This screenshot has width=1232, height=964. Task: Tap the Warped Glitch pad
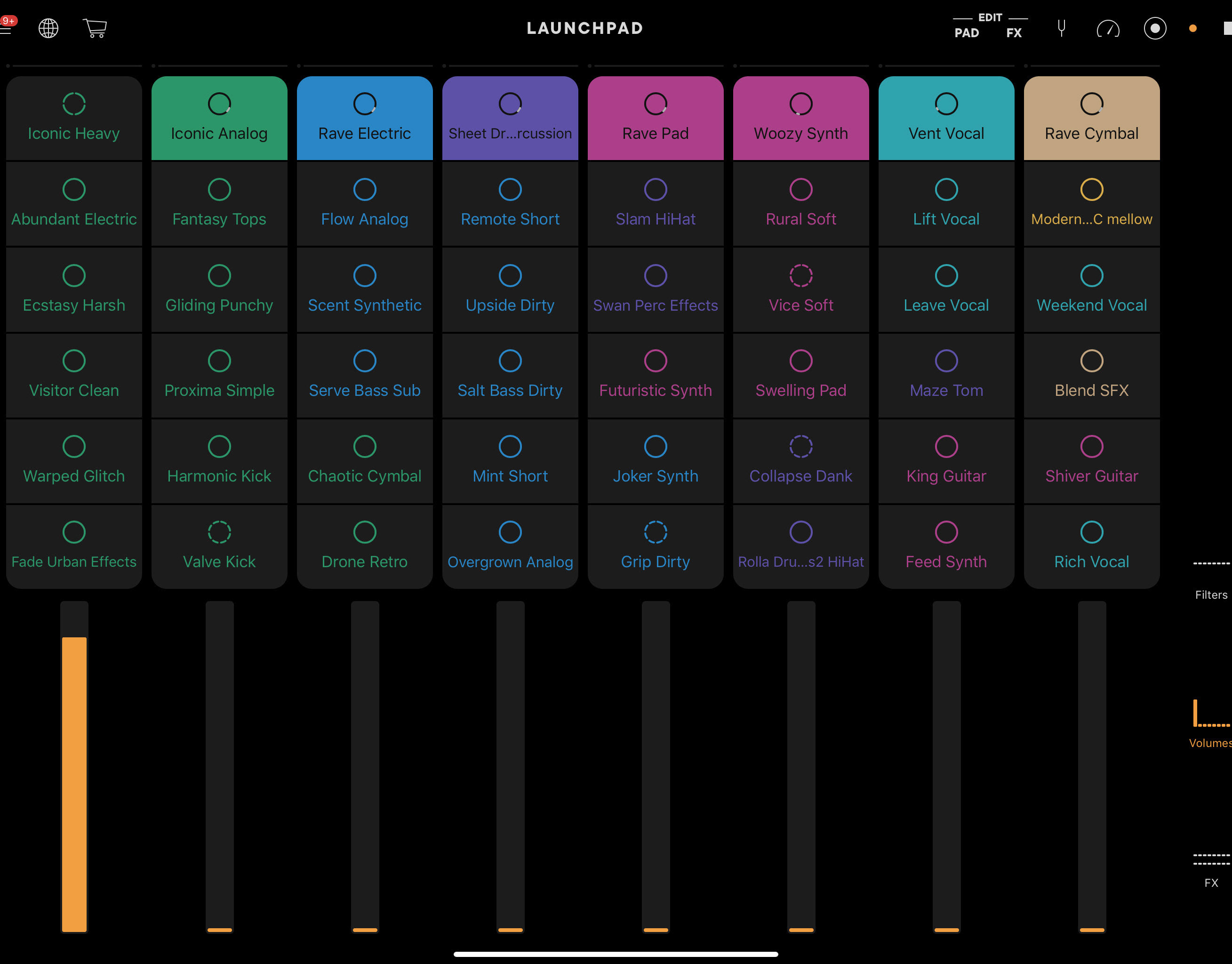[x=74, y=461]
